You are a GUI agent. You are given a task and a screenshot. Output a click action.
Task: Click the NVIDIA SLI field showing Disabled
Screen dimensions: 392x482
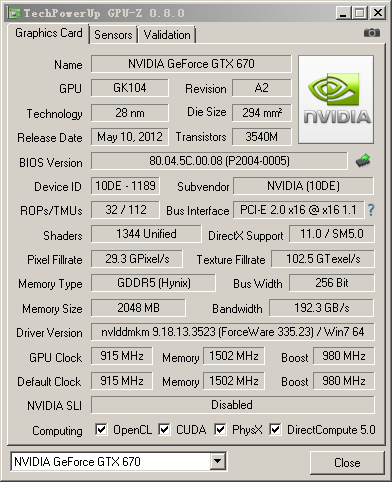tap(233, 405)
